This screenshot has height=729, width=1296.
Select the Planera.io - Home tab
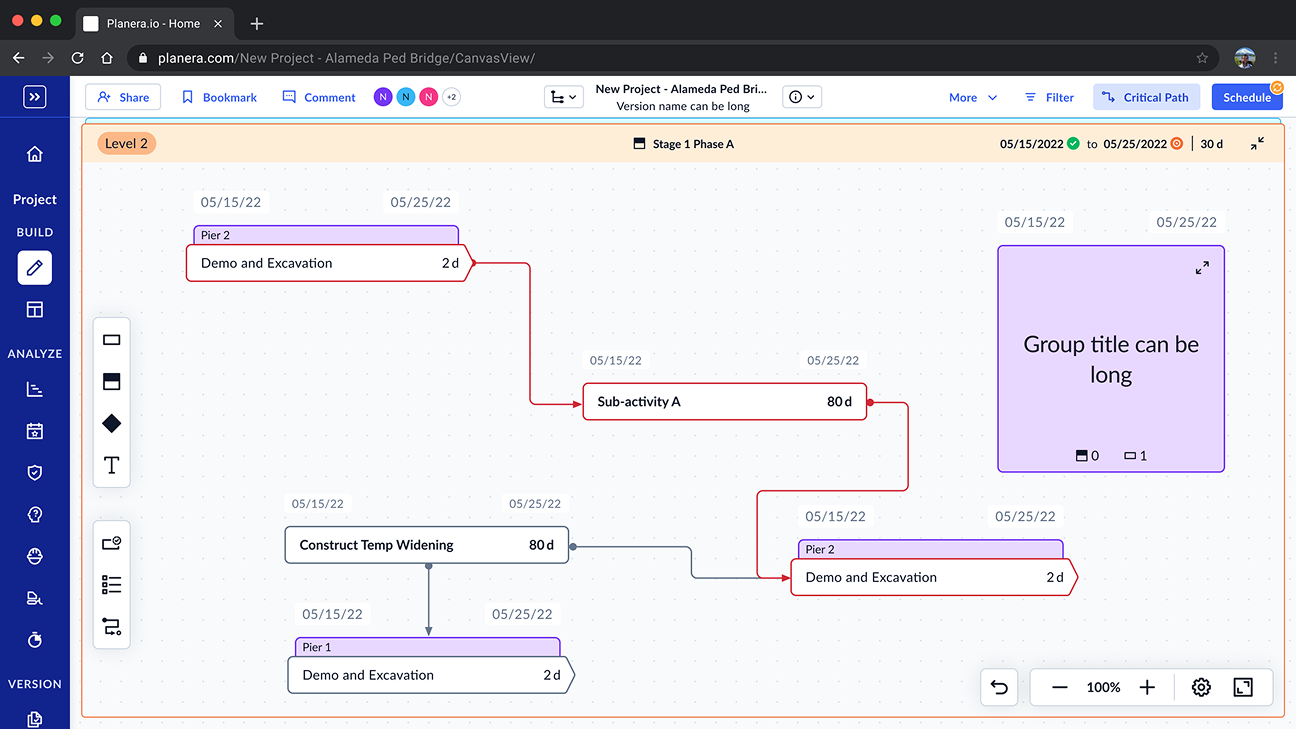click(x=155, y=23)
